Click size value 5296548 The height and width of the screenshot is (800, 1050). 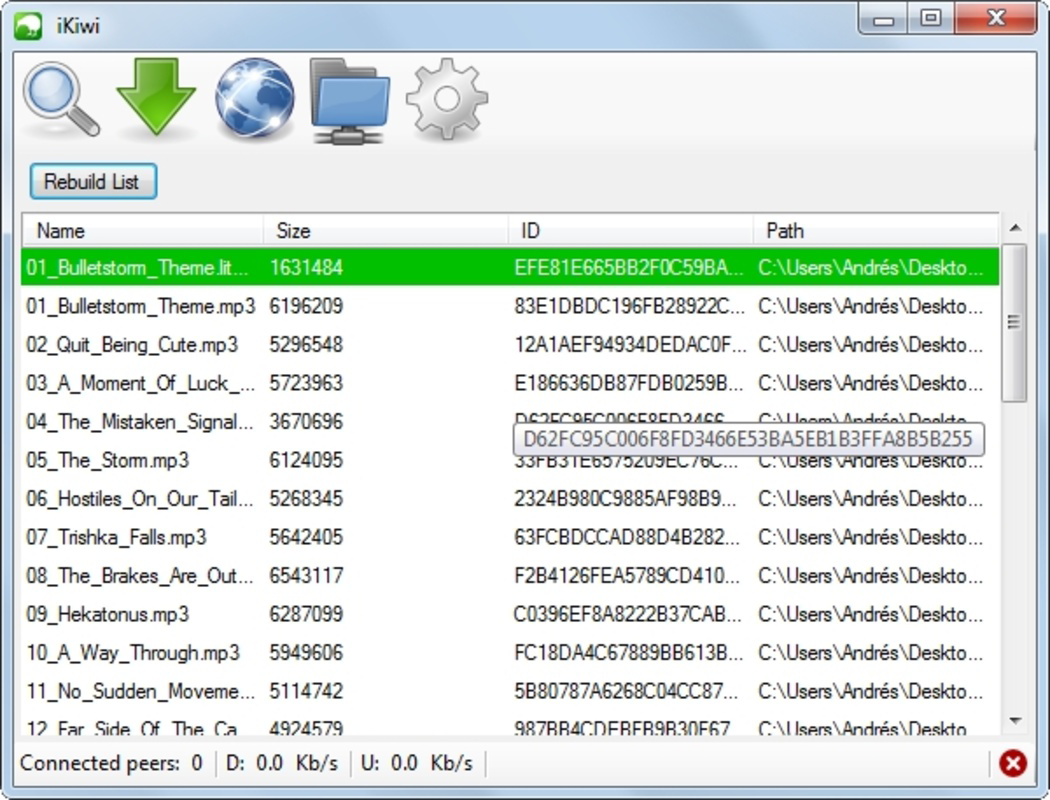[306, 345]
